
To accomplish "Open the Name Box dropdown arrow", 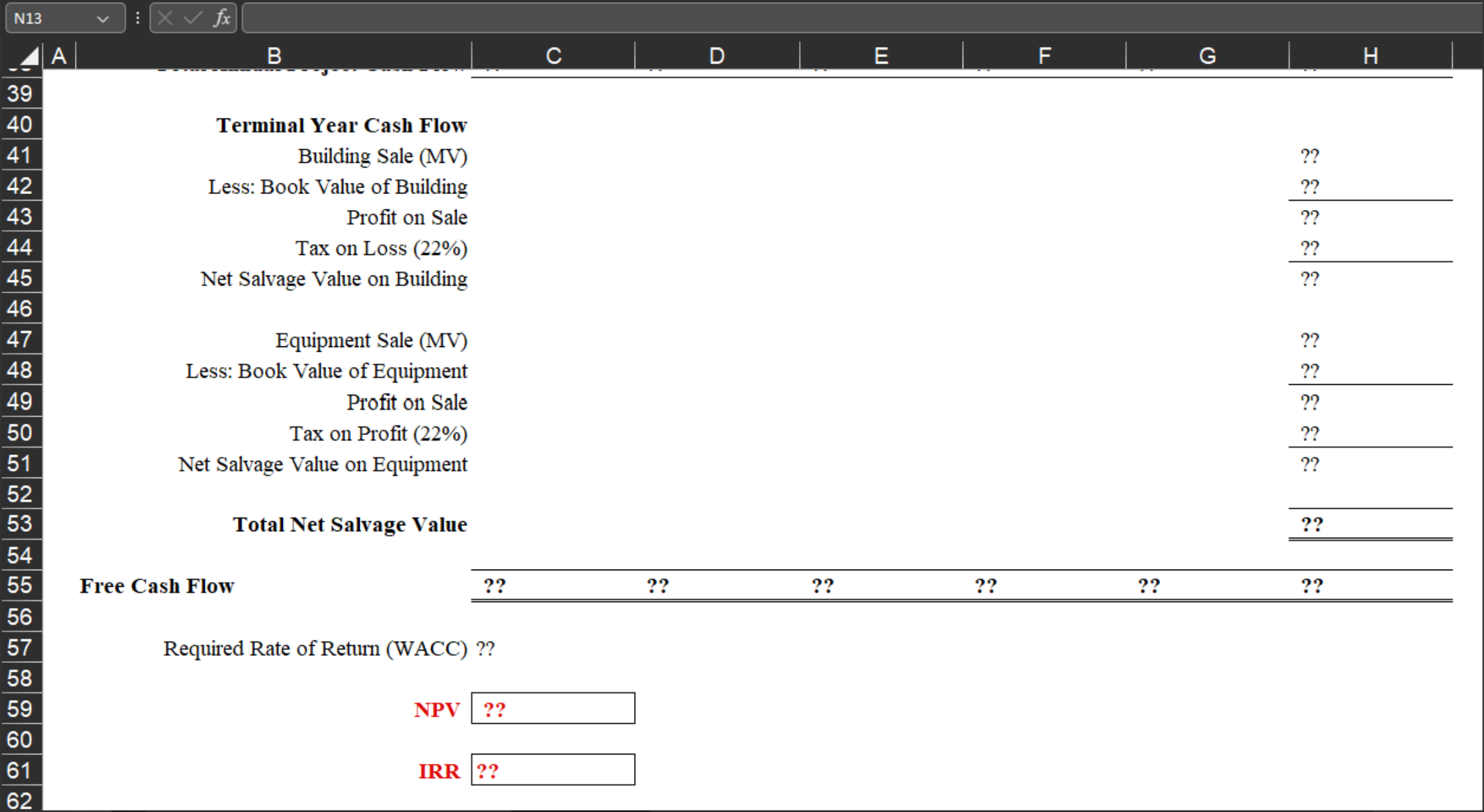I will [x=104, y=18].
